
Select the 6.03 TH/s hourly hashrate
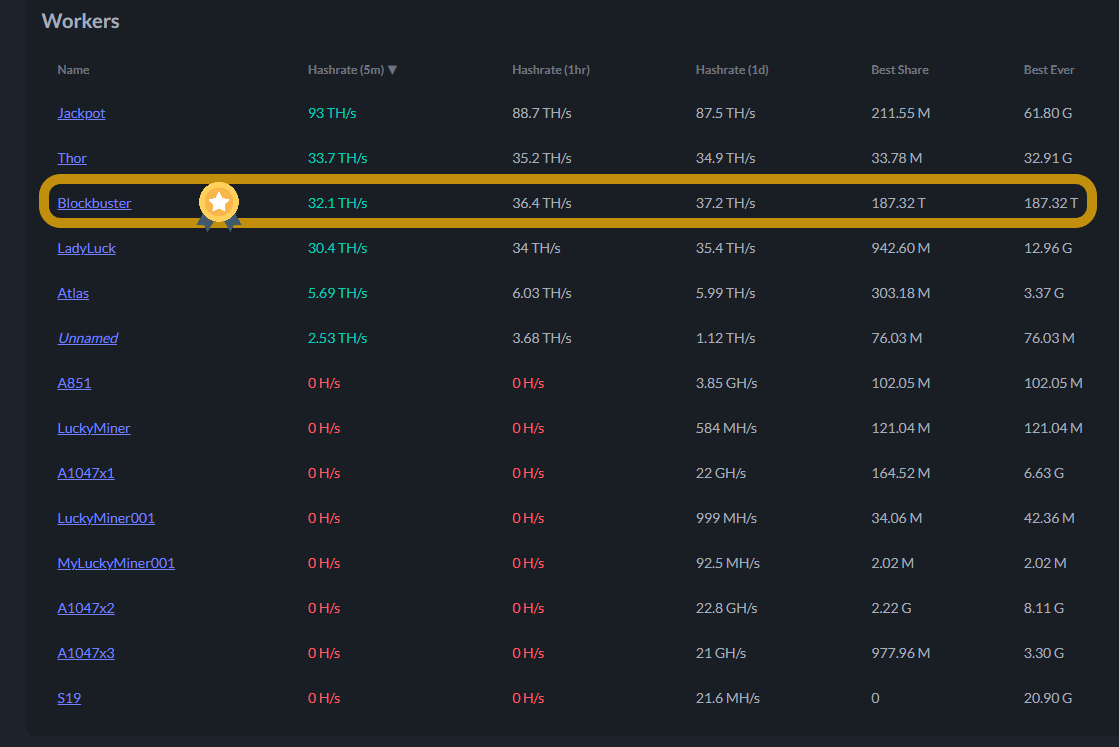pyautogui.click(x=542, y=293)
